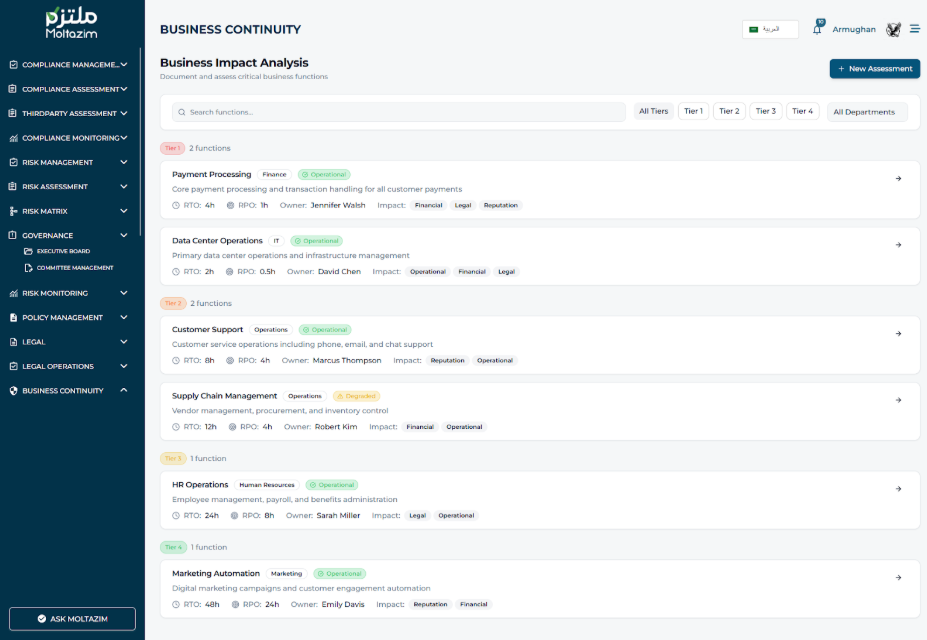927x640 pixels.
Task: Click the user avatar icon
Action: [x=893, y=30]
